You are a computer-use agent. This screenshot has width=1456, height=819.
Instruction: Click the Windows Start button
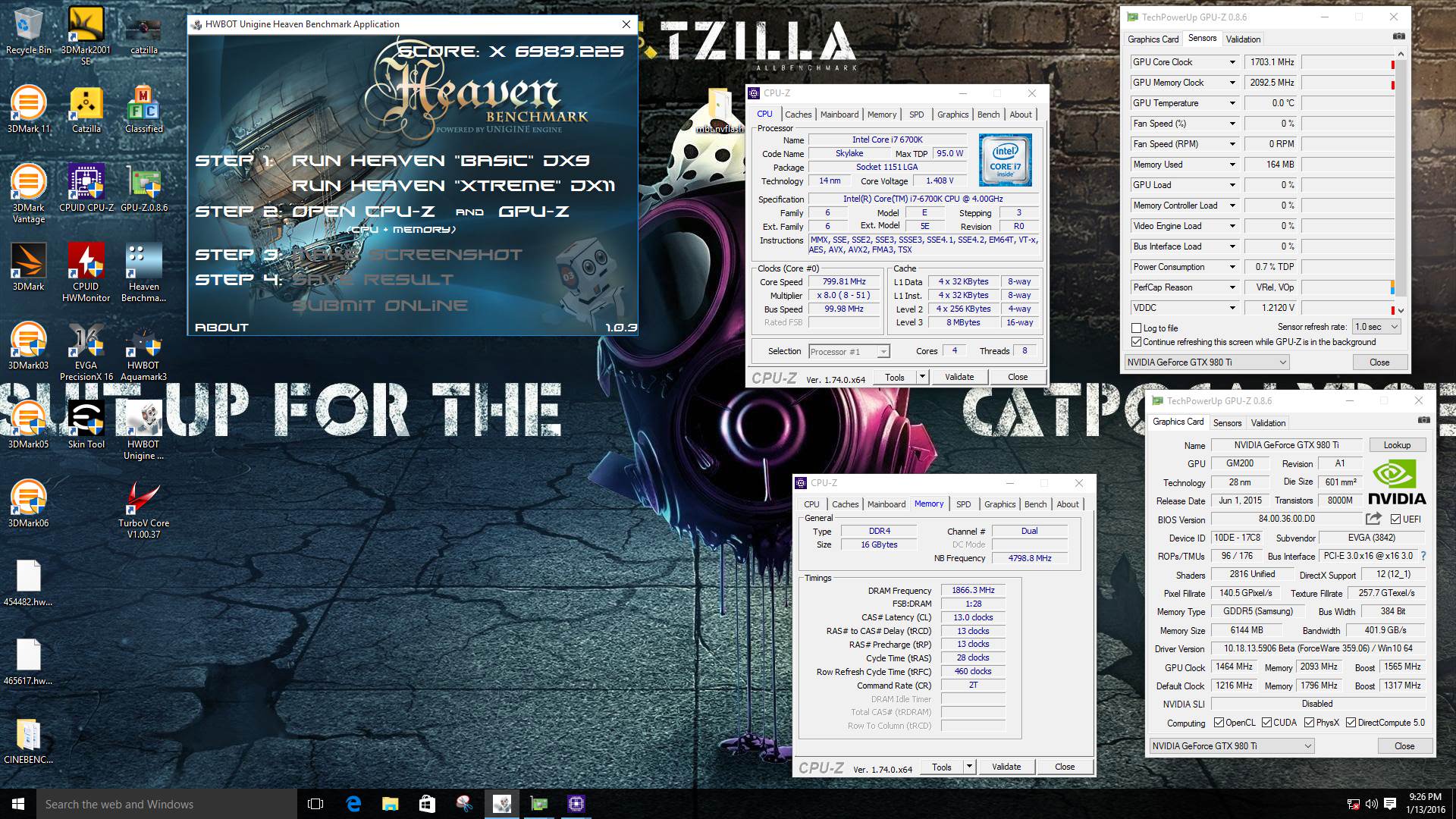(18, 804)
